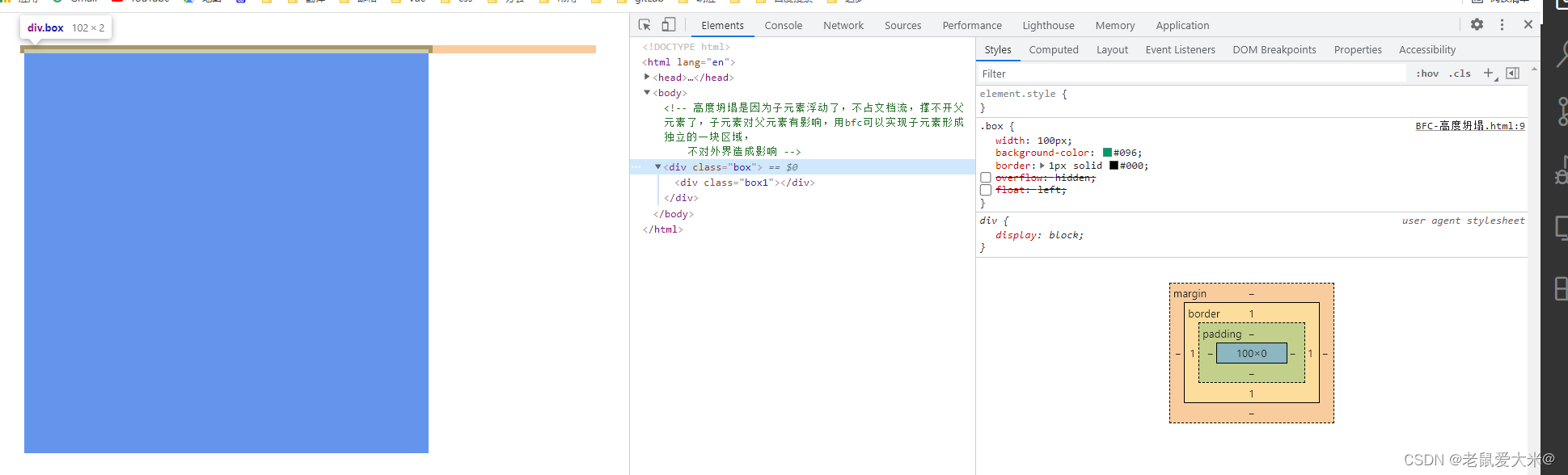The width and height of the screenshot is (1568, 475).
Task: Switch to the Computed styles tab
Action: click(x=1054, y=49)
